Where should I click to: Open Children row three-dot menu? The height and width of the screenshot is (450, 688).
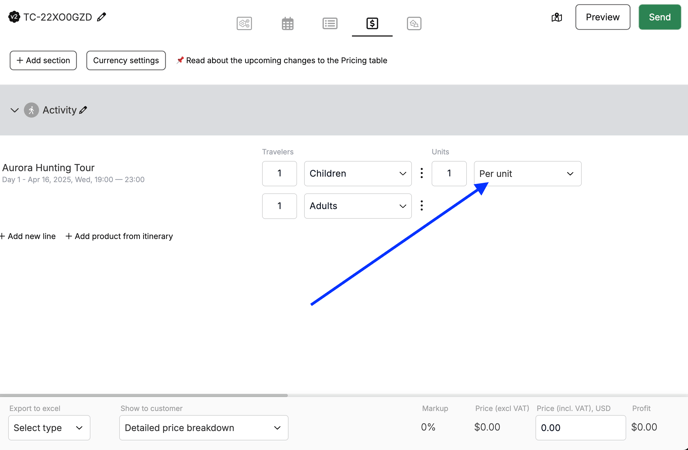click(422, 173)
